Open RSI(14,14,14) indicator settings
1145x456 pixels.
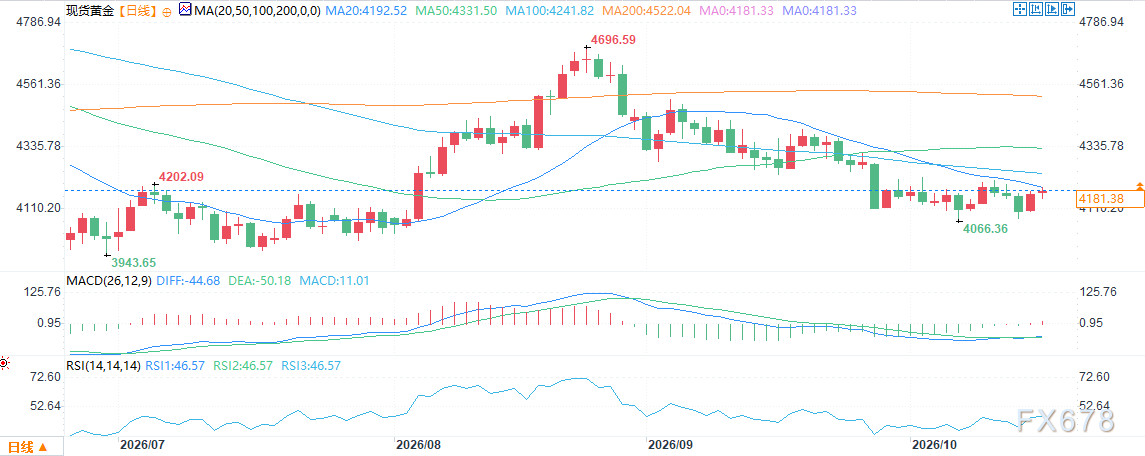pos(102,365)
